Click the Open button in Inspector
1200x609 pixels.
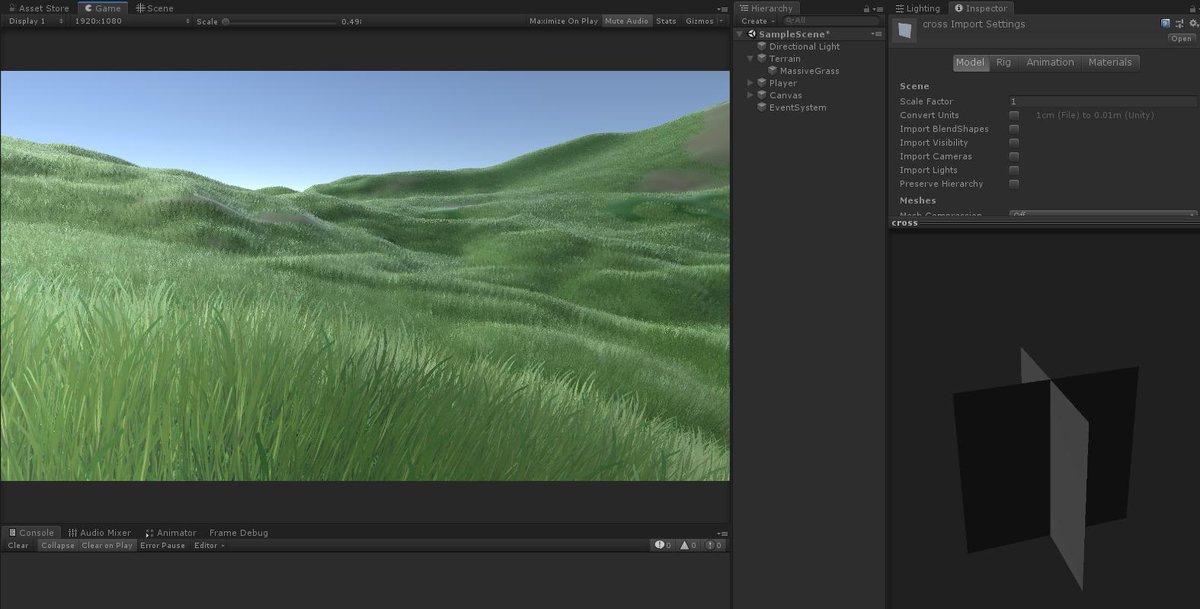[x=1180, y=38]
